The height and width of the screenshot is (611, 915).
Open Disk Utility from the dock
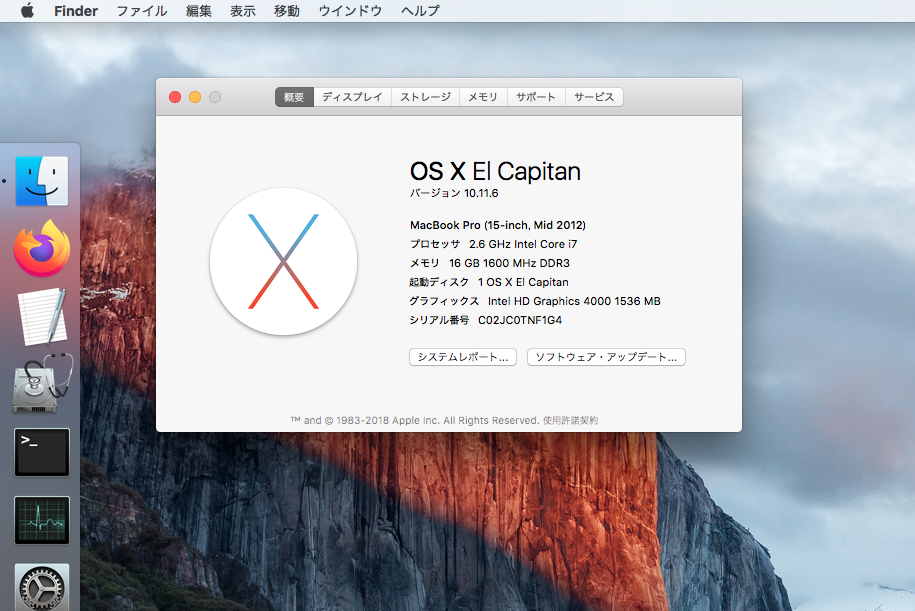tap(42, 384)
